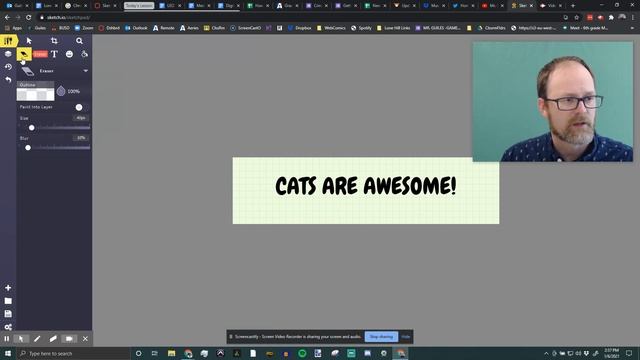This screenshot has width=640, height=360.
Task: Open the folder Import icon in sidebar
Action: click(8, 301)
